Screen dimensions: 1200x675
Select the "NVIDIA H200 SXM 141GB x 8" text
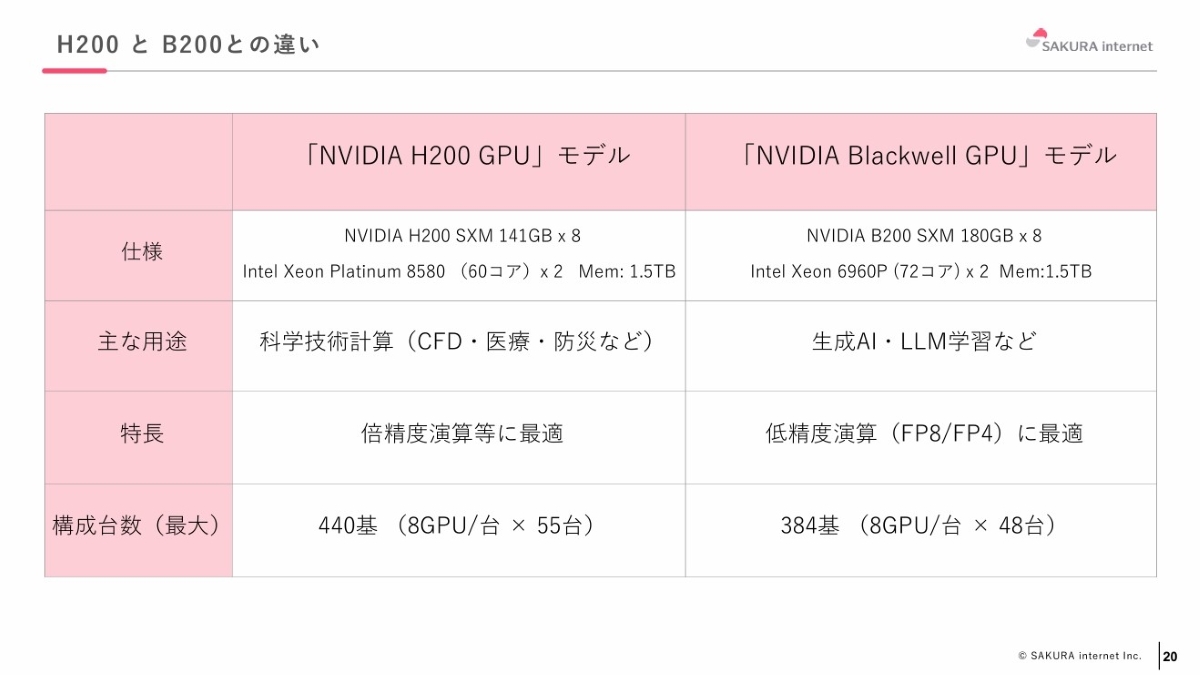click(462, 236)
